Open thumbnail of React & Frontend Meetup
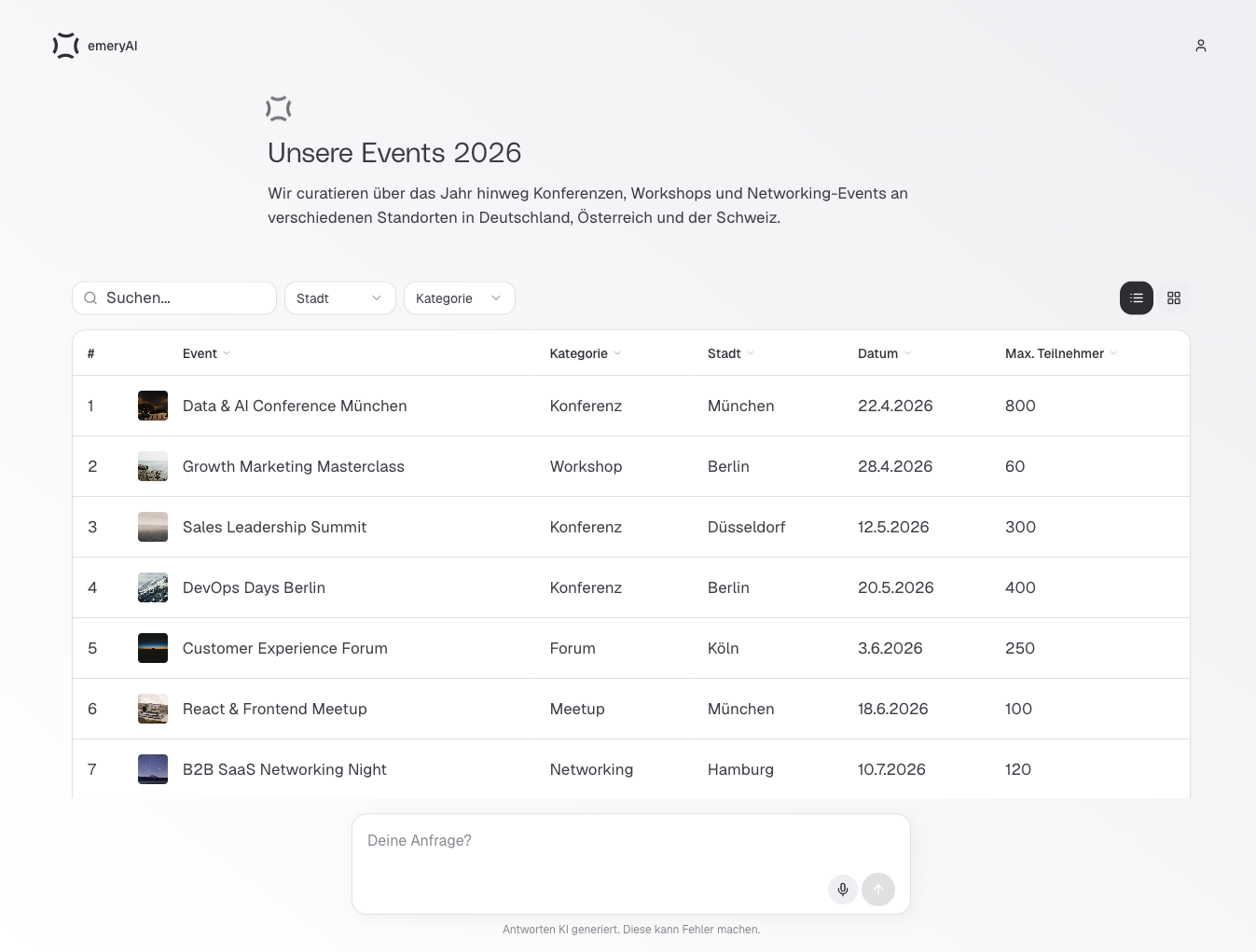 [153, 709]
